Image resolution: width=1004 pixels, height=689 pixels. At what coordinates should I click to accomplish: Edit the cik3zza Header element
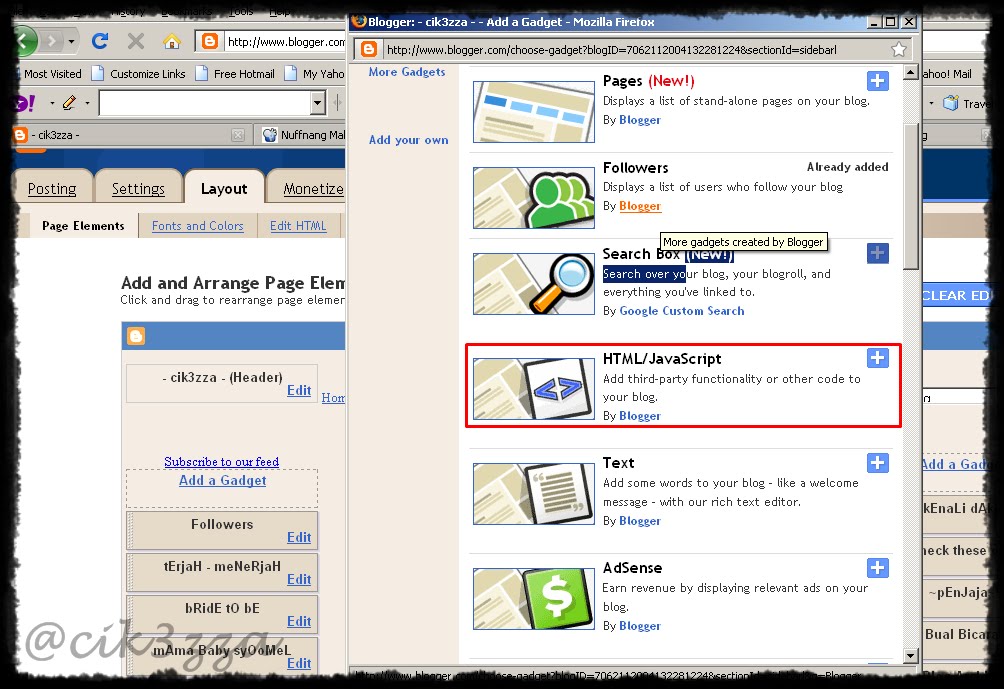298,391
